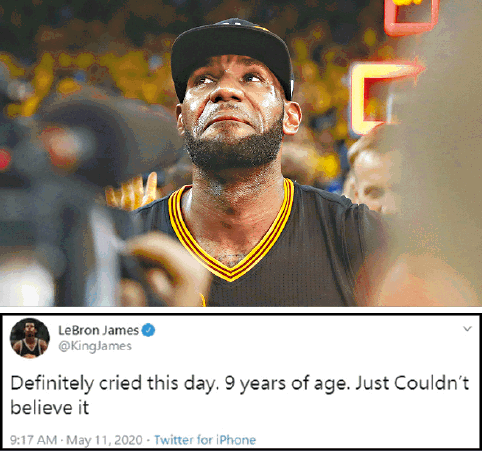Open the LeBron James display name
Screen dimensions: 482x451
(x=99, y=330)
